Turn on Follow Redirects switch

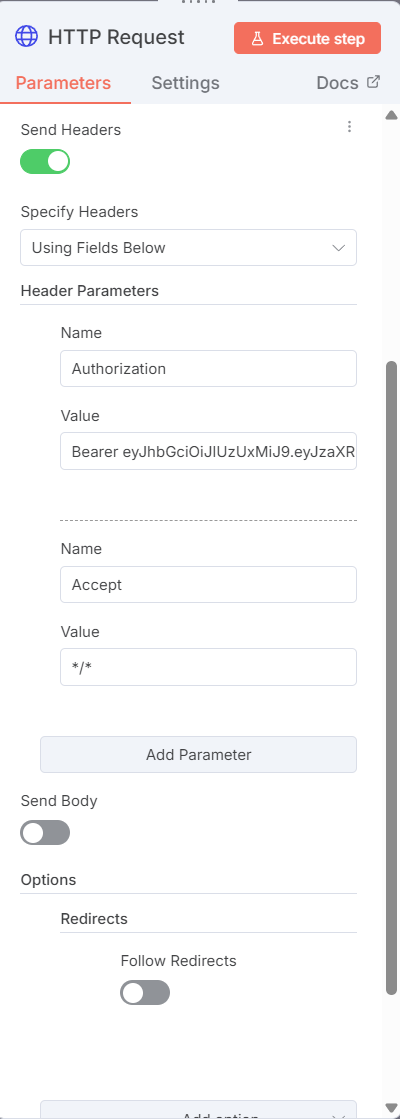click(x=145, y=992)
